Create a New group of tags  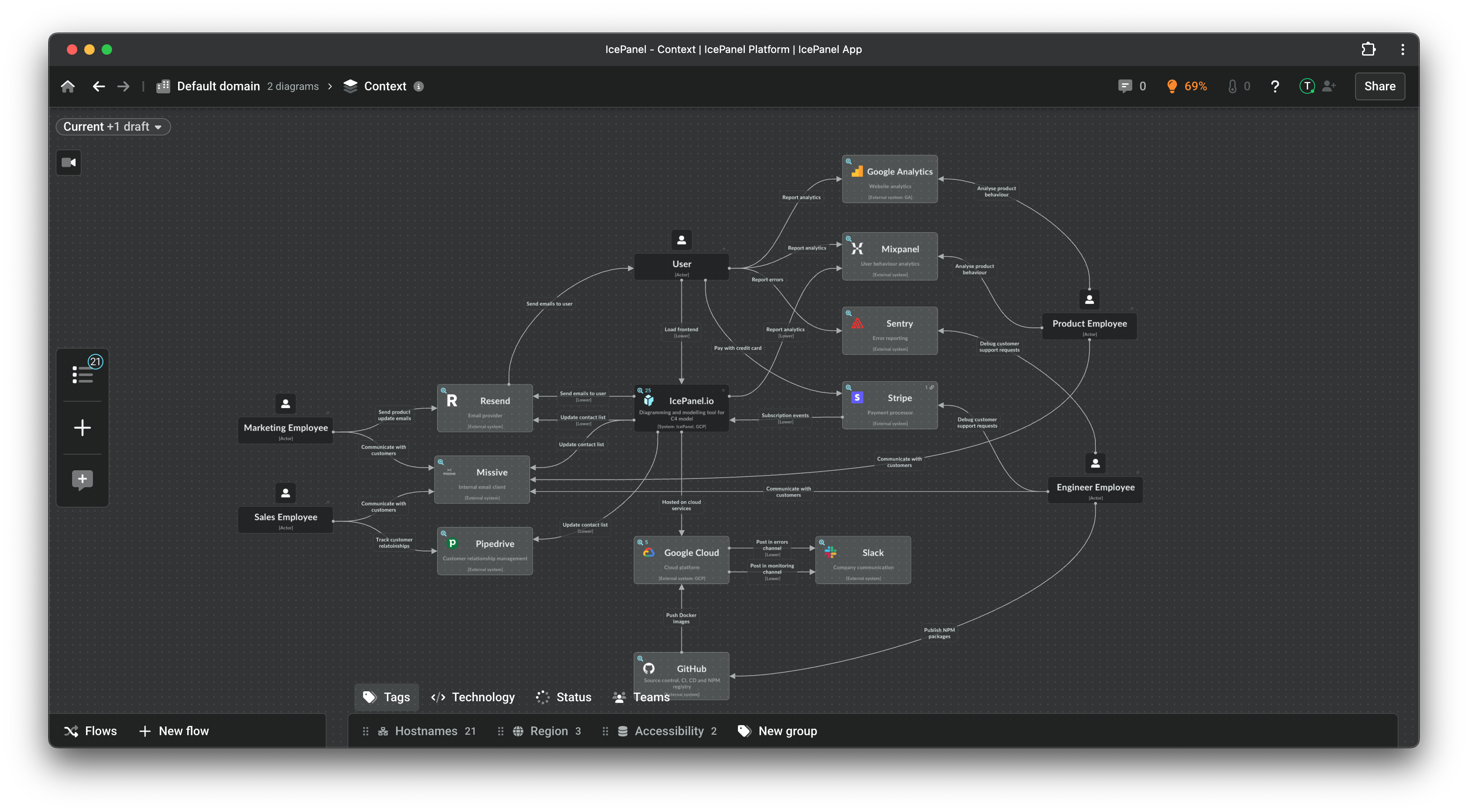(x=778, y=730)
